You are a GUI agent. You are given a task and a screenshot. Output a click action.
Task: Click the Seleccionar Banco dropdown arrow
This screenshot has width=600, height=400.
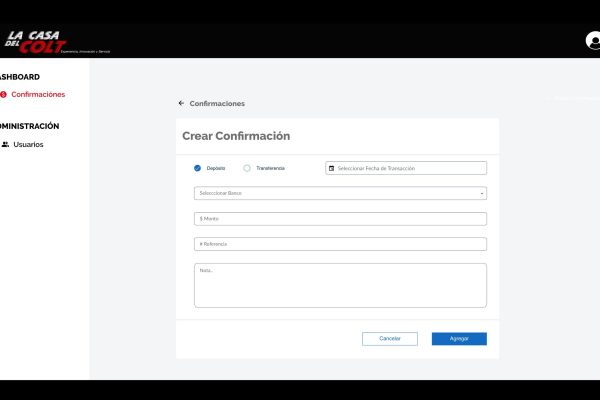pyautogui.click(x=482, y=193)
